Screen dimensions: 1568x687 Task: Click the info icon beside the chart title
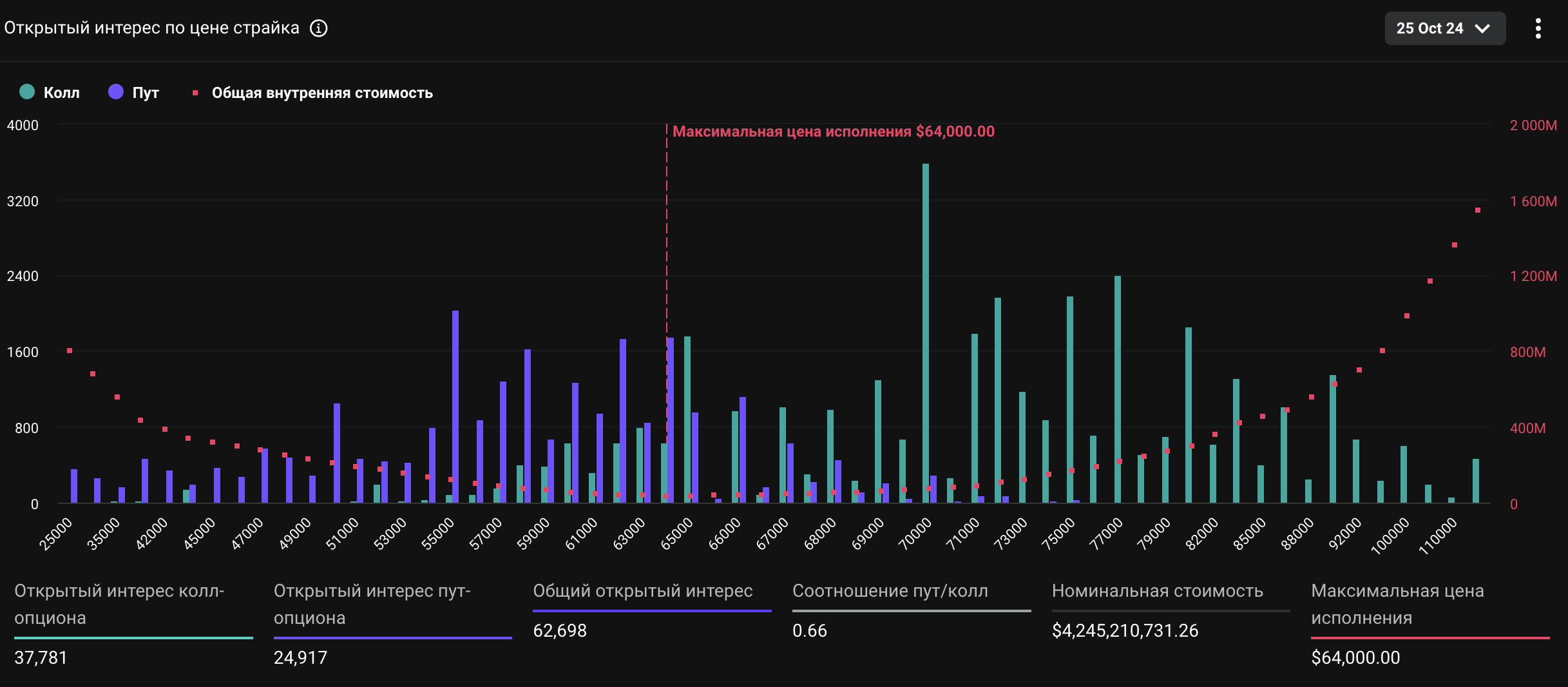click(x=319, y=28)
